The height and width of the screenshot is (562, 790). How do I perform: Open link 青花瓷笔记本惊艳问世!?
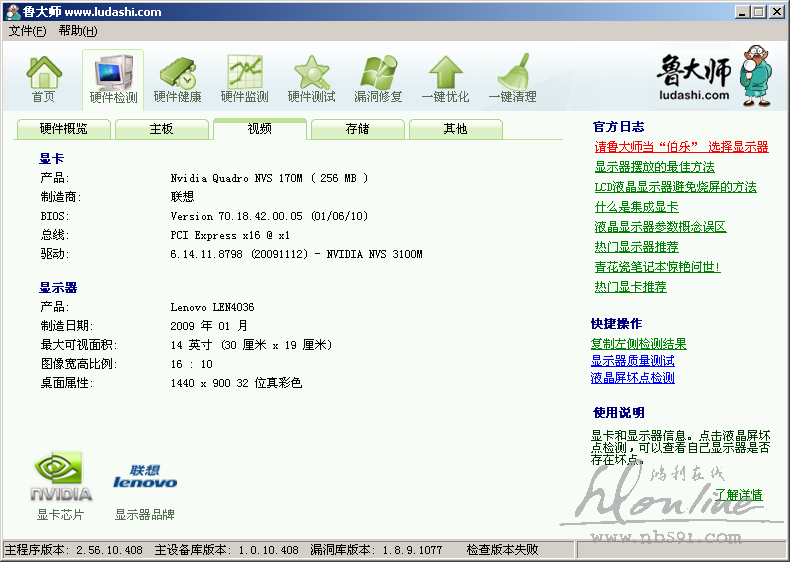[657, 267]
